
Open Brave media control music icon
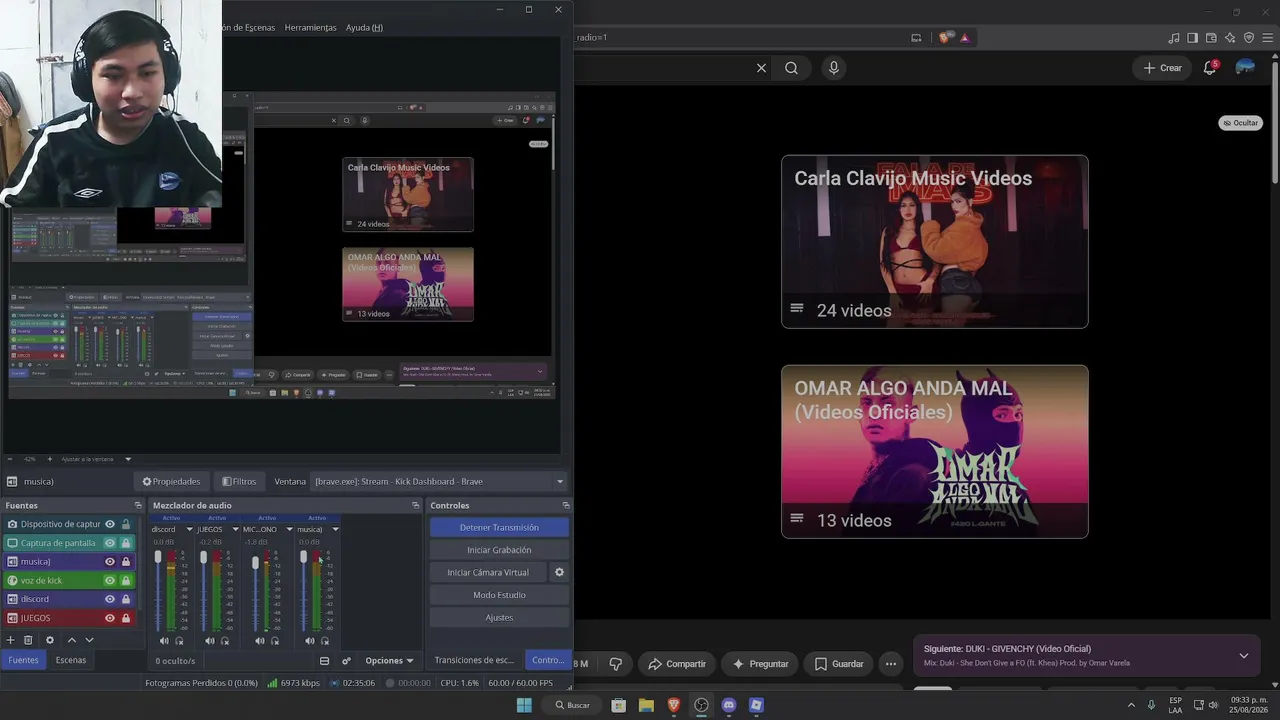[1174, 38]
